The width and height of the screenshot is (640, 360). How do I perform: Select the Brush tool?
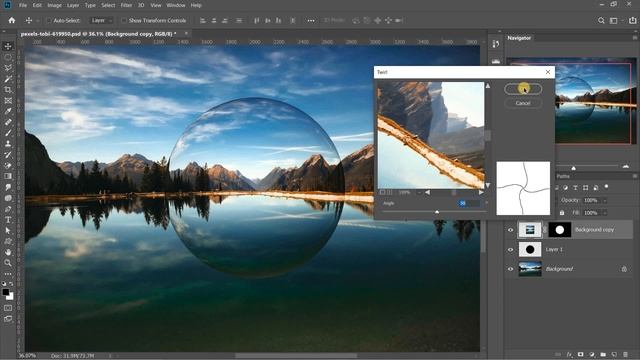(x=8, y=133)
